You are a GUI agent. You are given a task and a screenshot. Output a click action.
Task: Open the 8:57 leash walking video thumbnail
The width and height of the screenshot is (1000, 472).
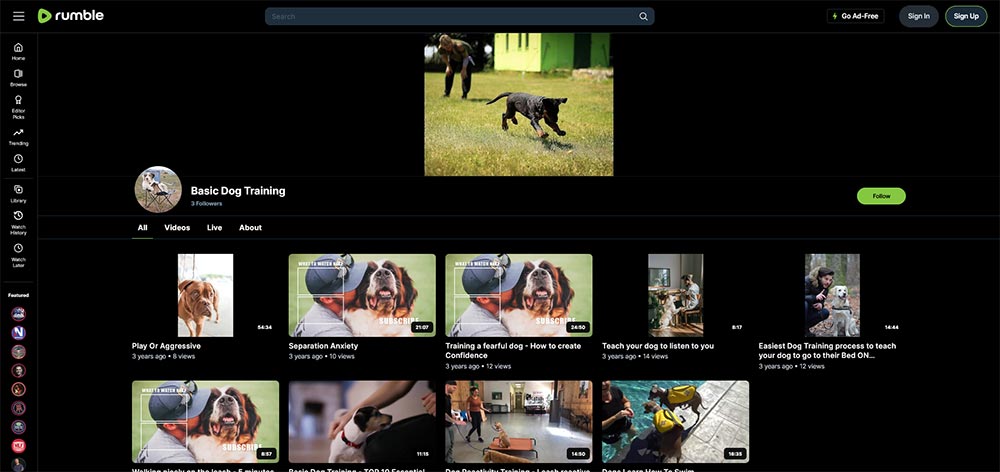point(205,422)
